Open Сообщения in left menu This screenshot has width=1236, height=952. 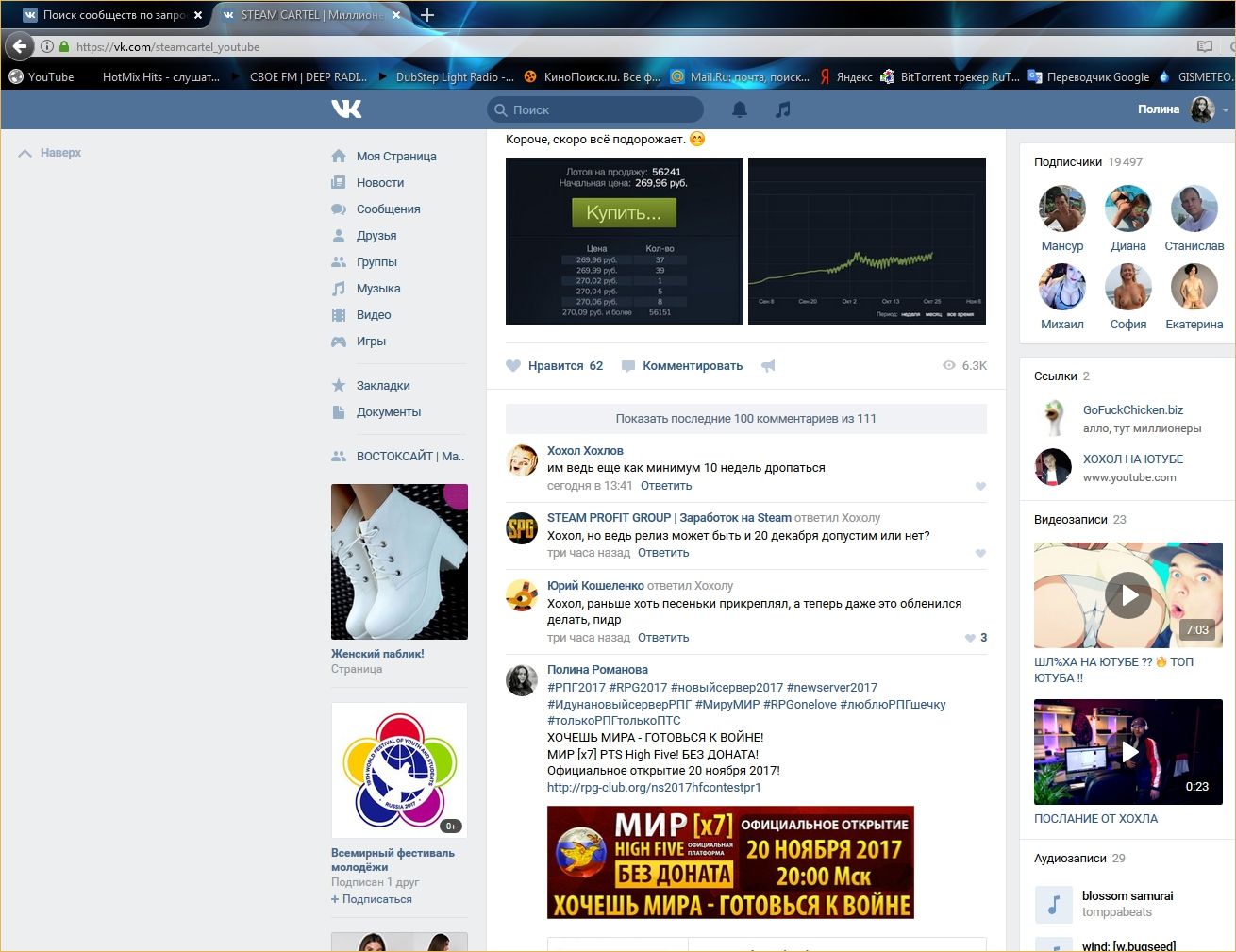(388, 209)
